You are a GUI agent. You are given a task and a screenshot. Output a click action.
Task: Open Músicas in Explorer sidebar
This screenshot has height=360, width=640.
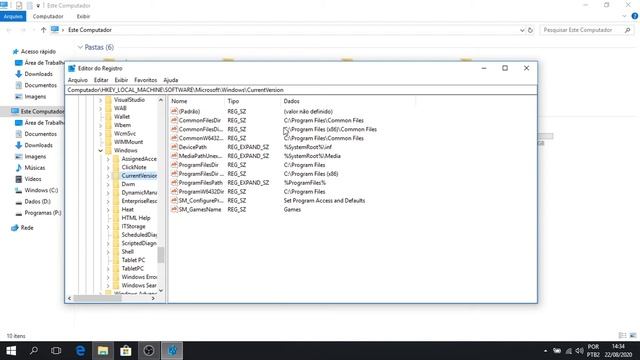(x=35, y=168)
